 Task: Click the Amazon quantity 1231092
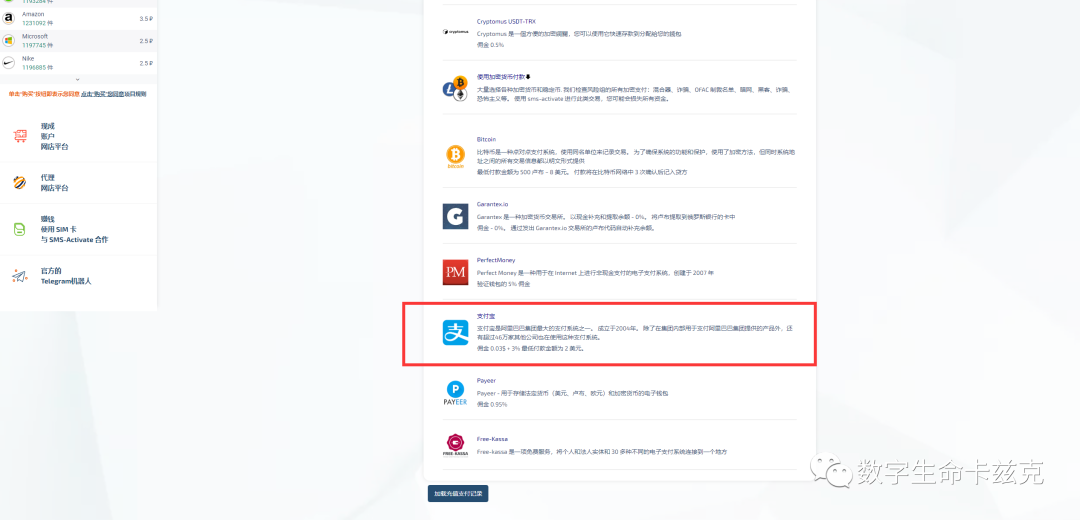tap(37, 23)
